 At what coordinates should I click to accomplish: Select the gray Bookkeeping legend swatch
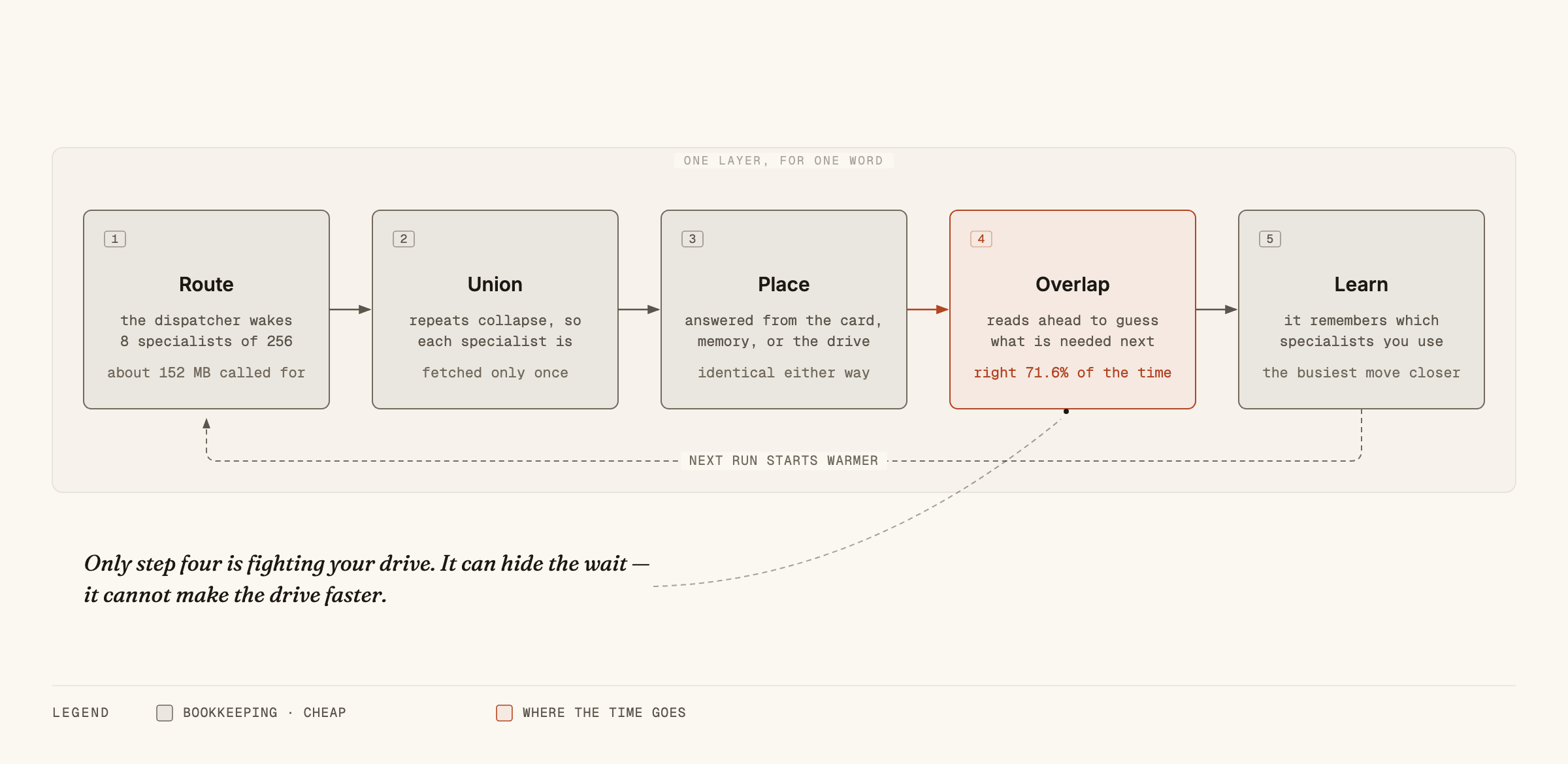[165, 712]
